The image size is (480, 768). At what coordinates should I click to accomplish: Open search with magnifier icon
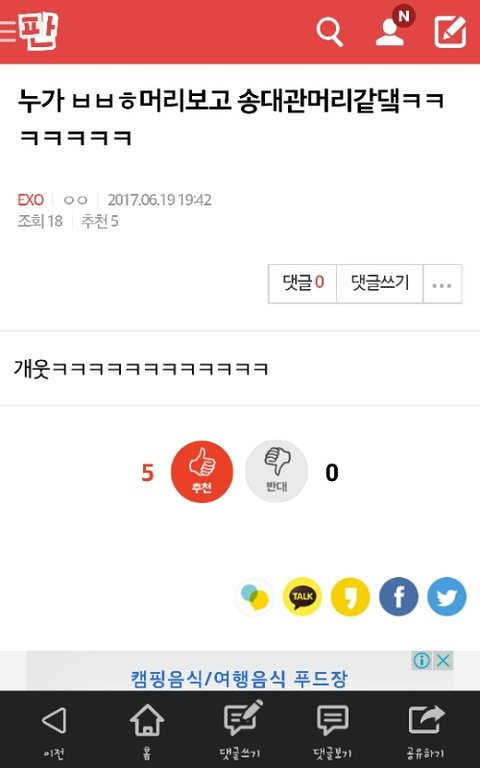coord(329,32)
